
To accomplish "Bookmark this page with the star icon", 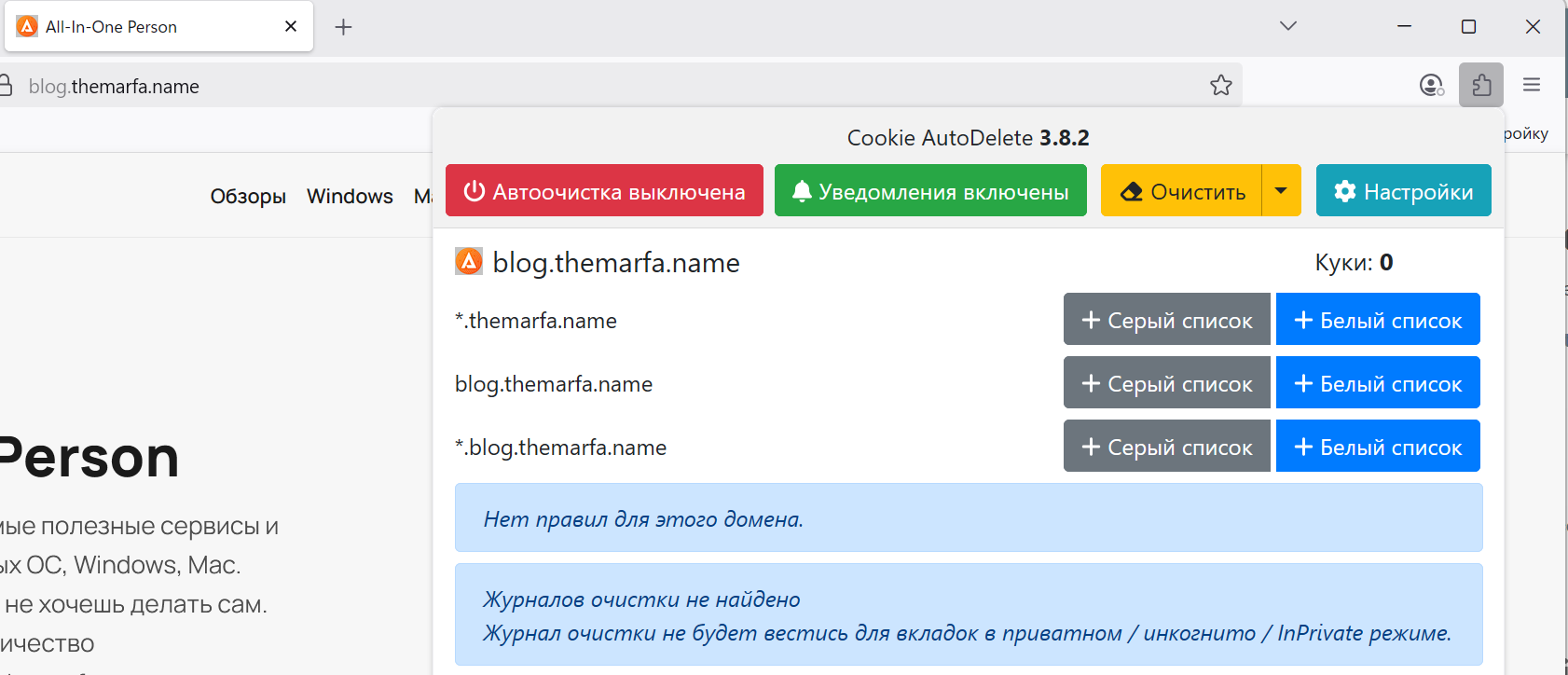I will click(x=1220, y=86).
